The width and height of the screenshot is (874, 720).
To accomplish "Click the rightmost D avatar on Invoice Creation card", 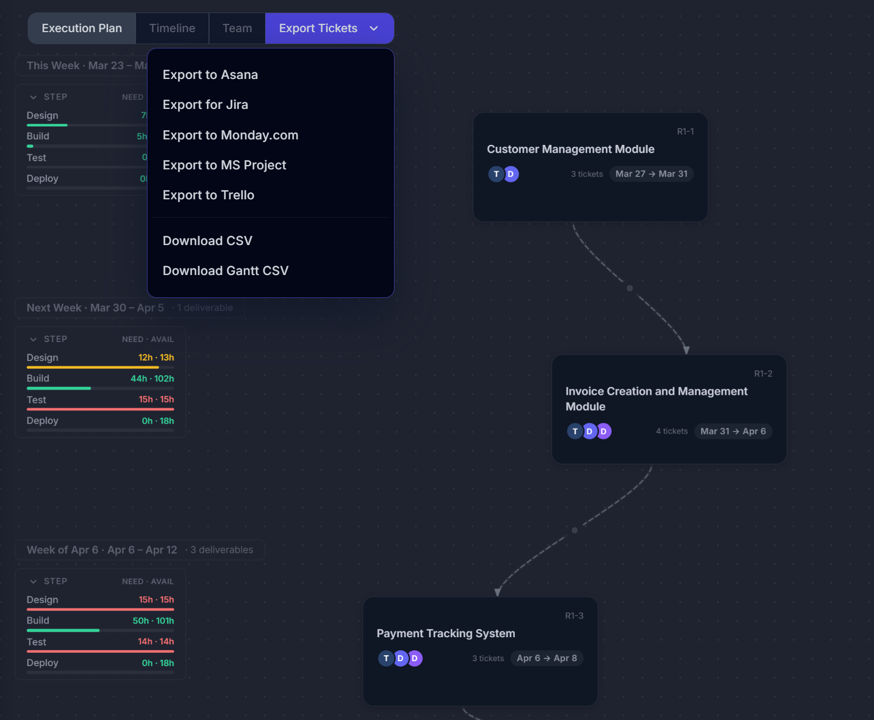I will click(603, 431).
